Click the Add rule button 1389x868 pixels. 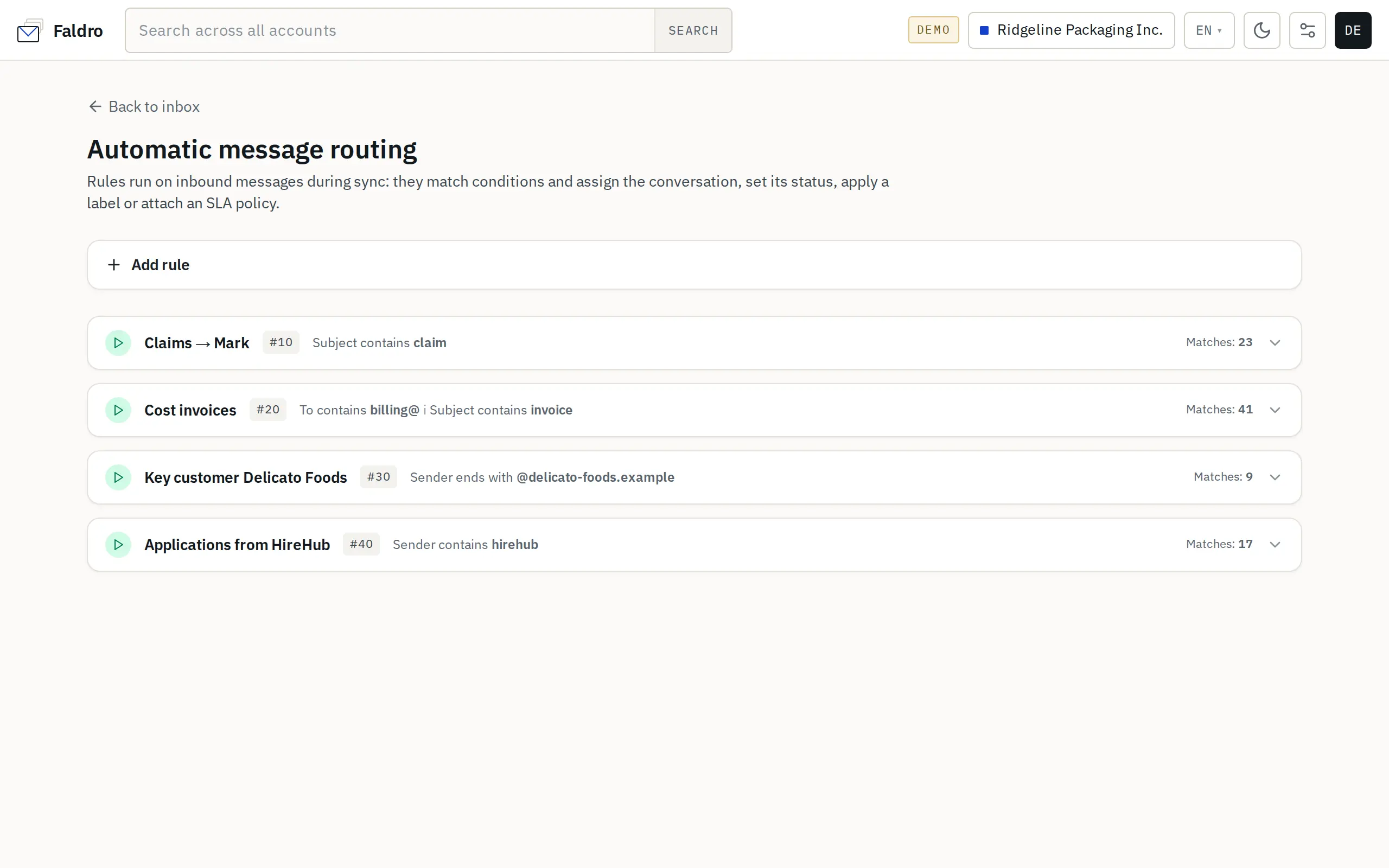tap(694, 265)
